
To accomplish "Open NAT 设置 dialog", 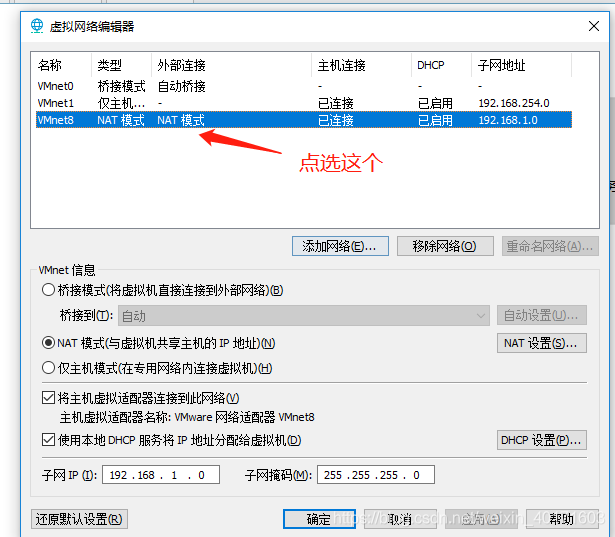I will click(x=542, y=343).
